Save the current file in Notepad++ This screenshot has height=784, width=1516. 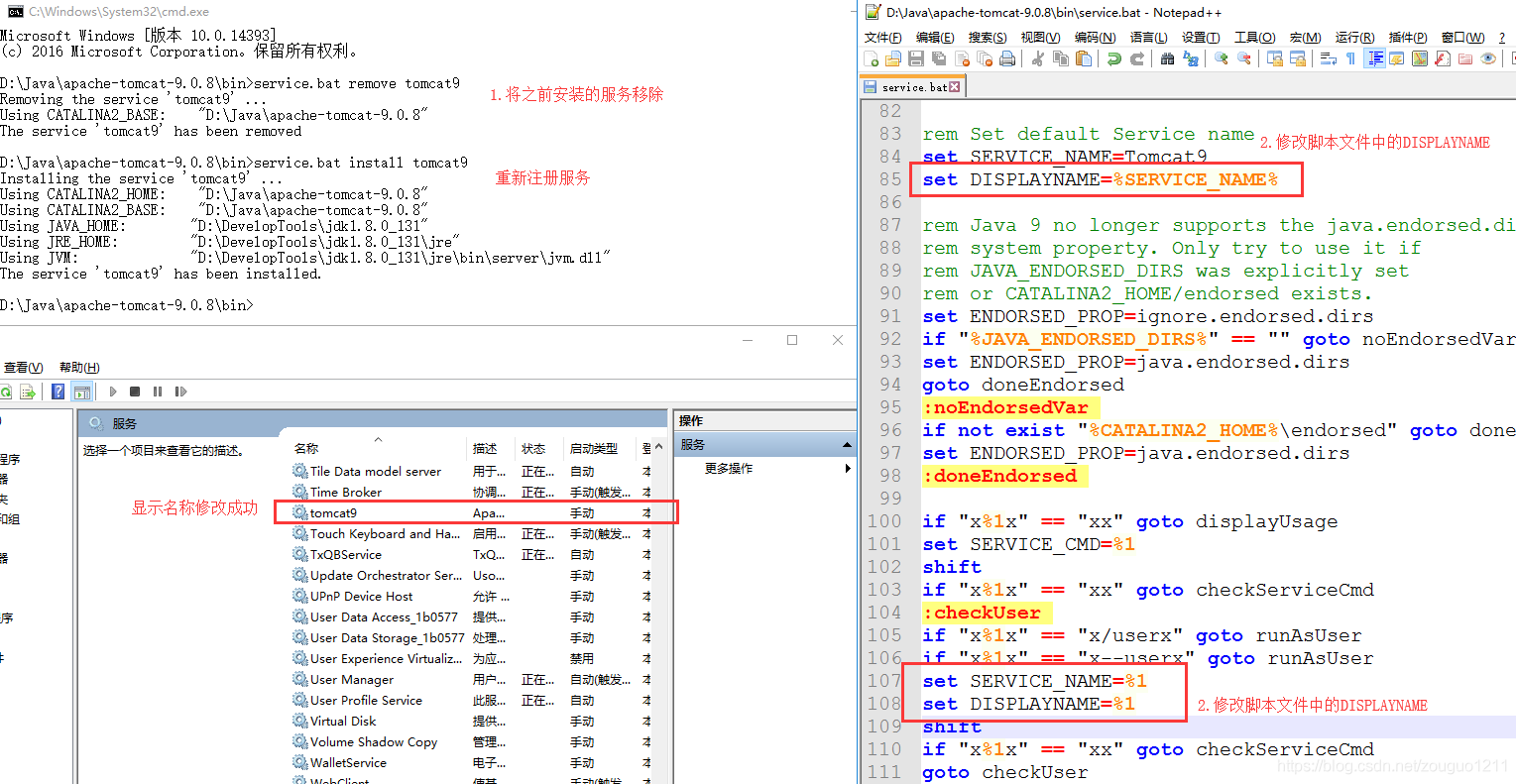click(916, 59)
